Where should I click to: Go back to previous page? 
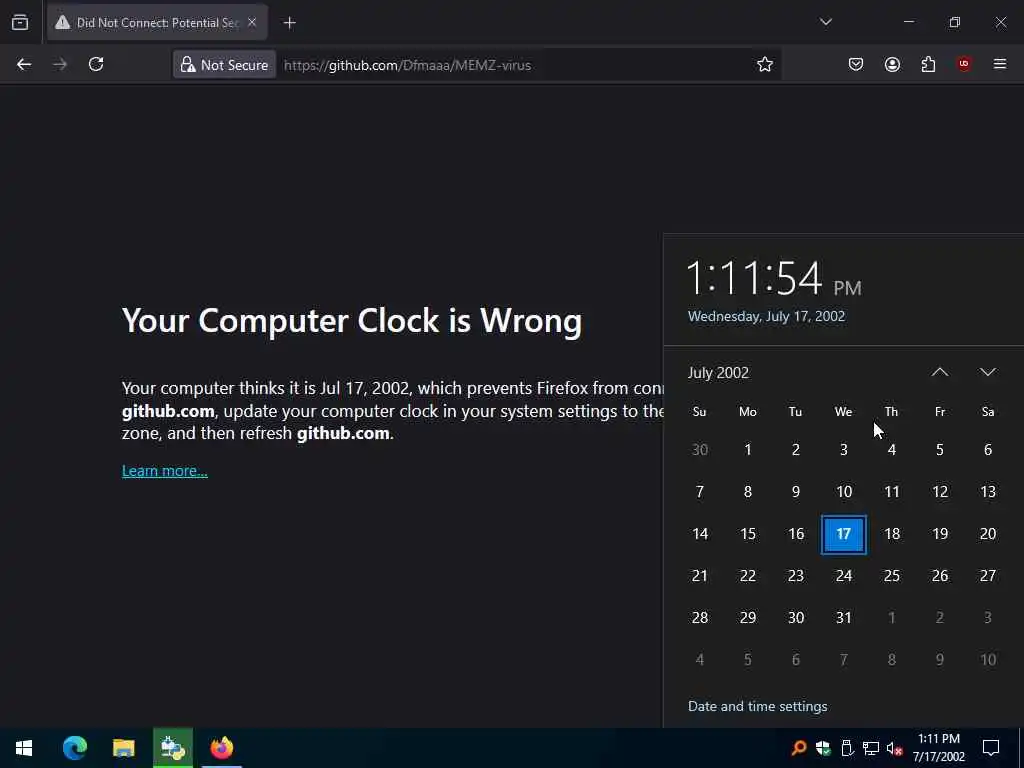tap(24, 64)
